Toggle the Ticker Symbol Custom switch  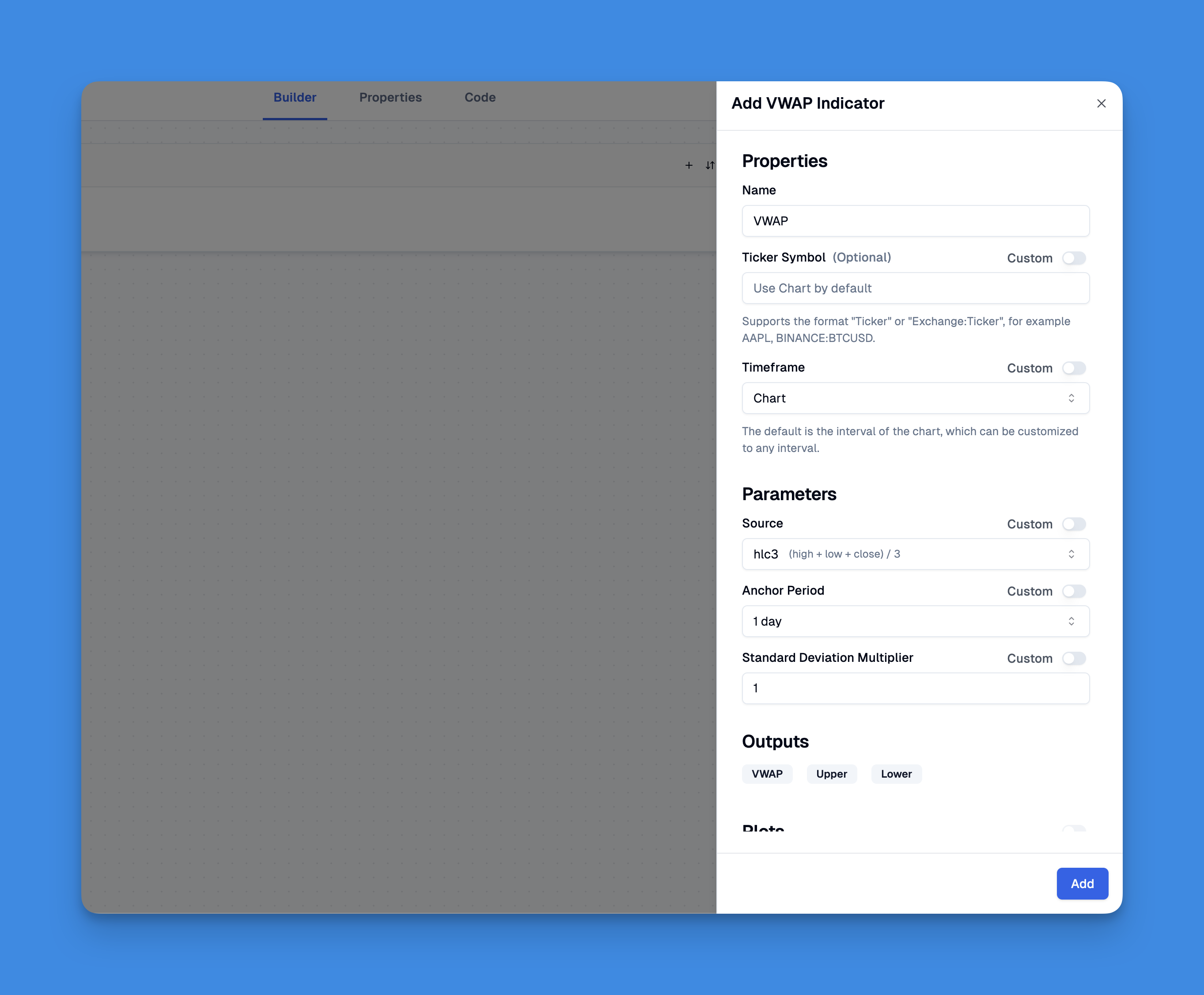(x=1075, y=258)
